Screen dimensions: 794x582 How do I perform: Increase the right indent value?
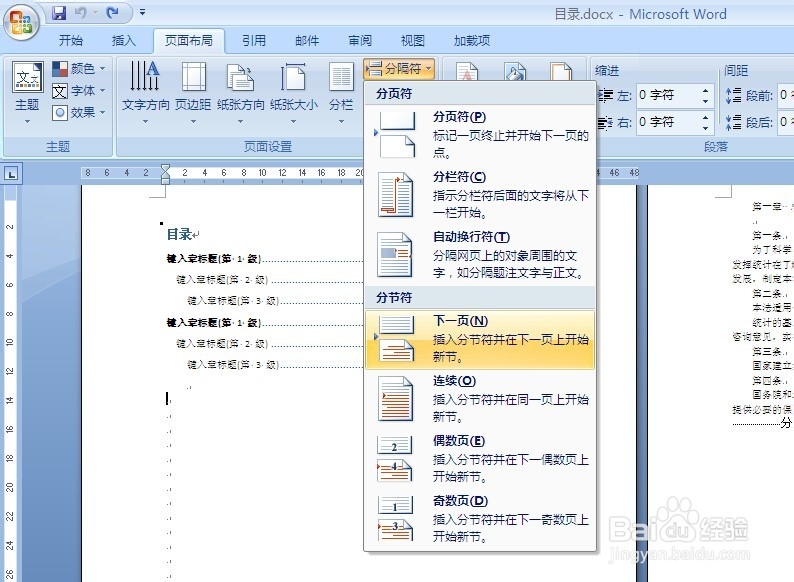point(706,117)
